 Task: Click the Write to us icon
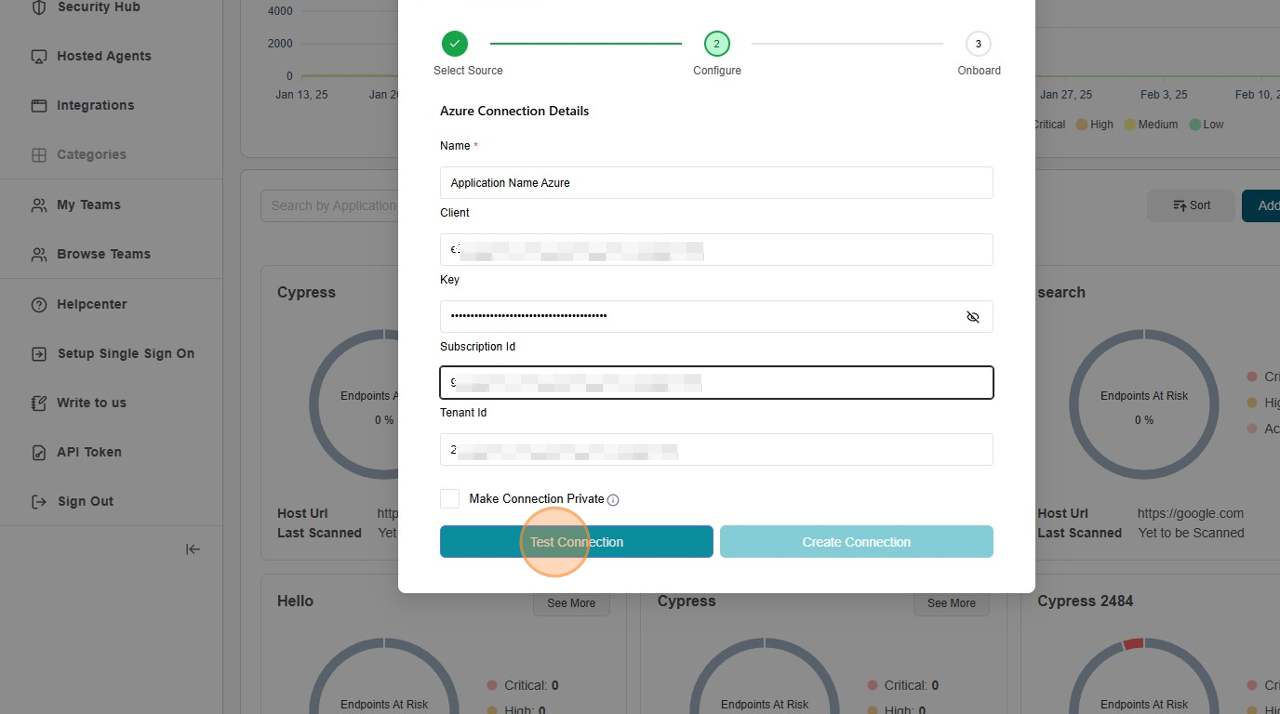[x=39, y=403]
